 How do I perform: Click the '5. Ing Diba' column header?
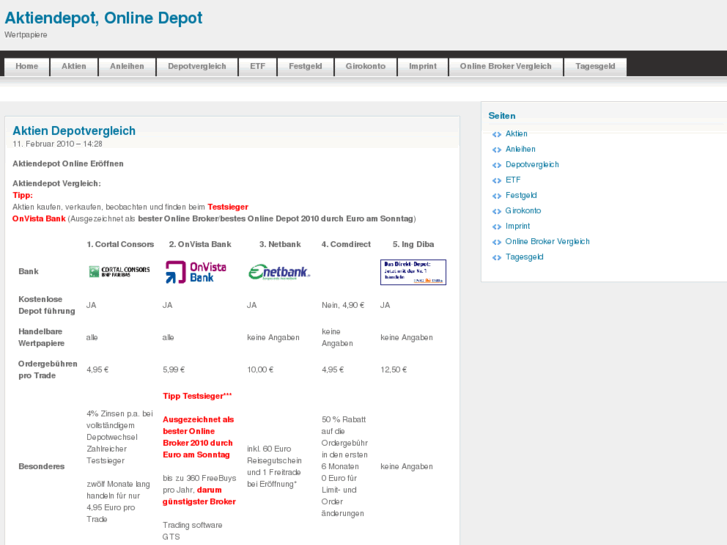(413, 244)
